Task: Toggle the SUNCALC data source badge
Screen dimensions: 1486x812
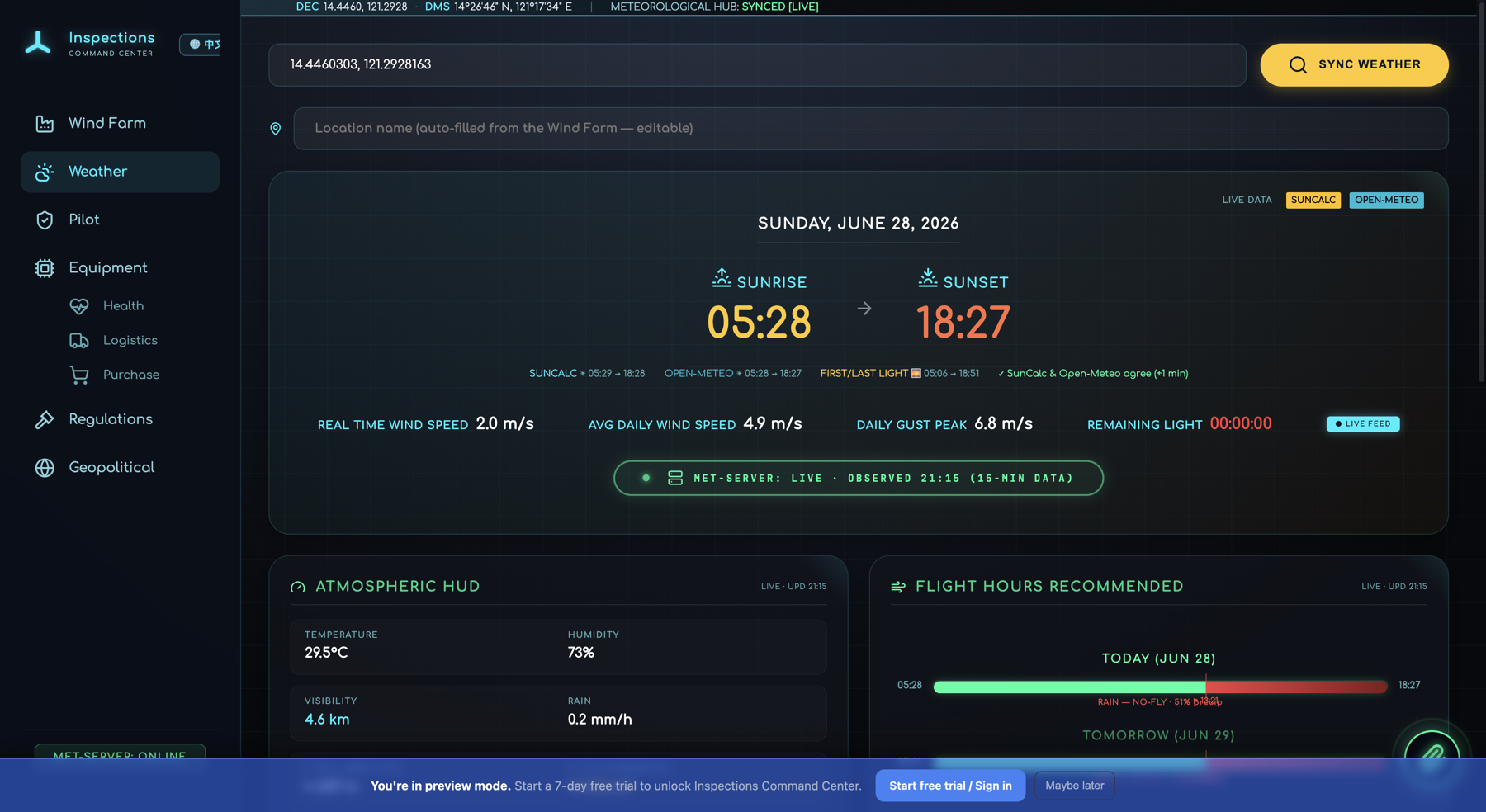Action: [1313, 201]
